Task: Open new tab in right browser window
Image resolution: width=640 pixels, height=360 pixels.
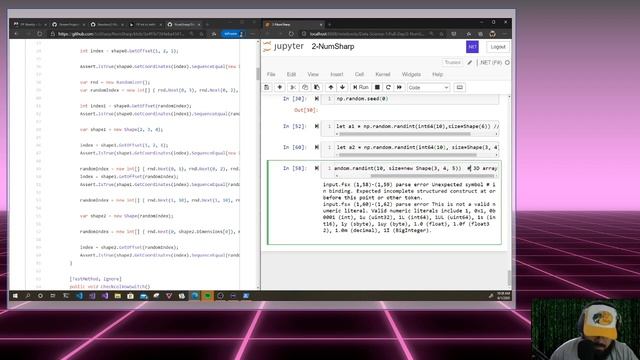Action: [x=330, y=24]
